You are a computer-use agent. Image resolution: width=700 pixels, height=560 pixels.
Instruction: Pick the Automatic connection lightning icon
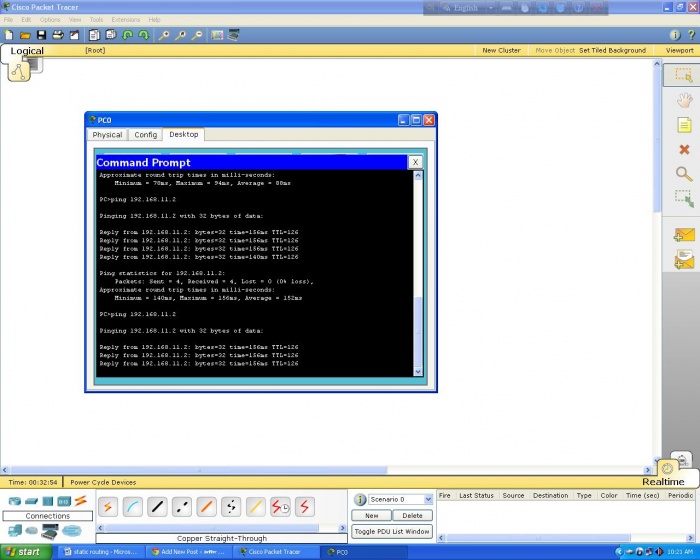(107, 507)
